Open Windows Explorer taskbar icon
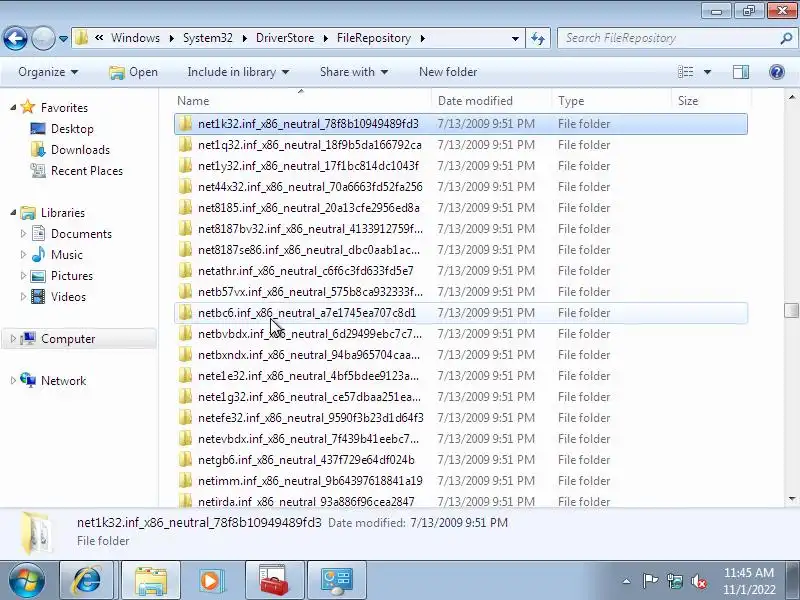Image resolution: width=800 pixels, height=600 pixels. click(x=151, y=580)
